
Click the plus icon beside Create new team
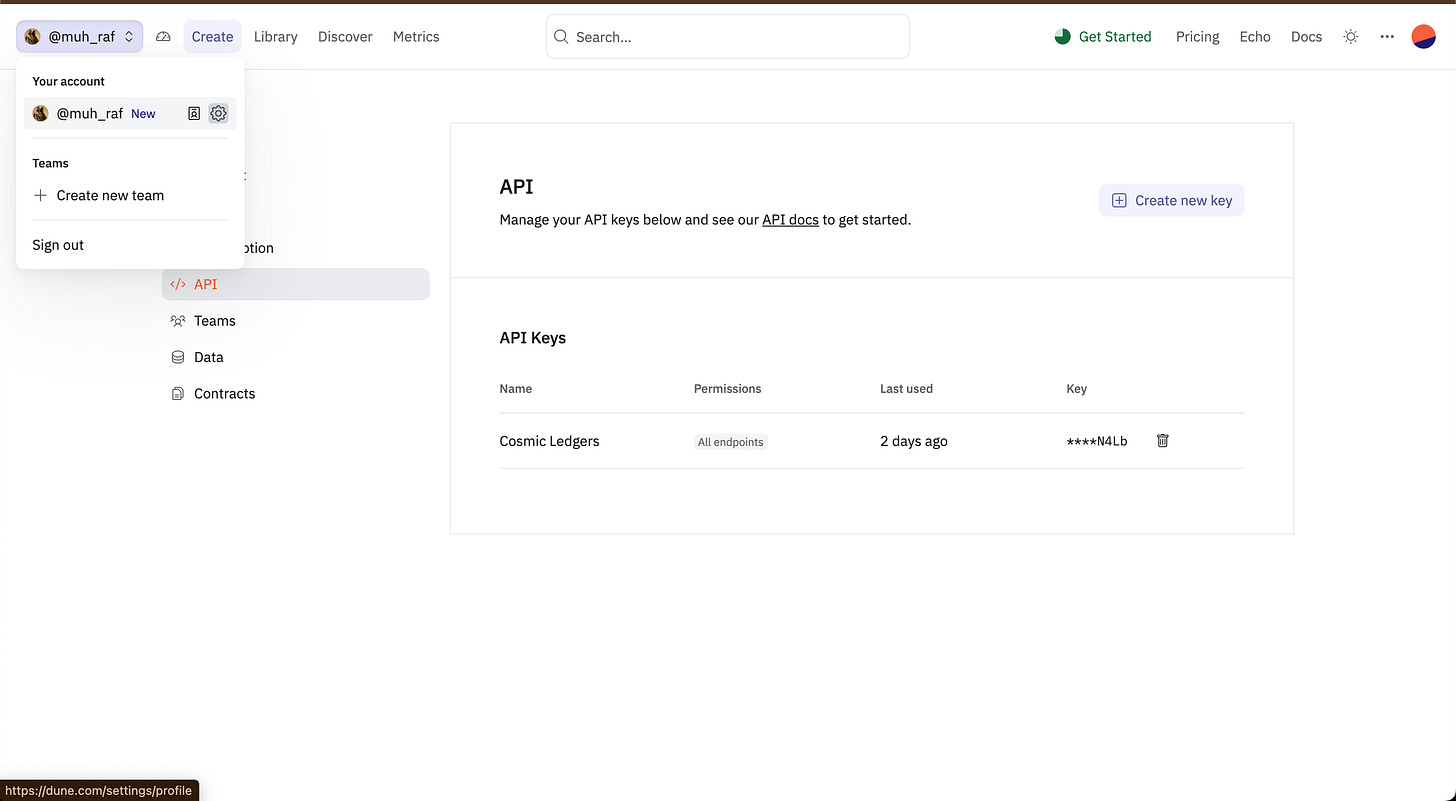[40, 195]
